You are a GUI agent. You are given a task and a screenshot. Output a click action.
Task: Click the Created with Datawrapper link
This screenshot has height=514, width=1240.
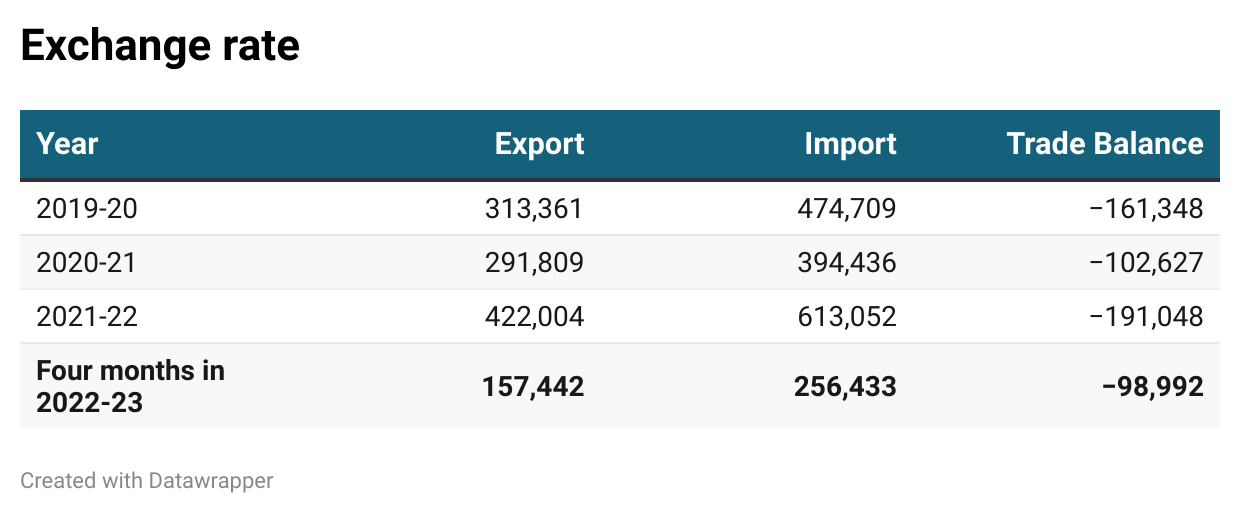point(147,481)
